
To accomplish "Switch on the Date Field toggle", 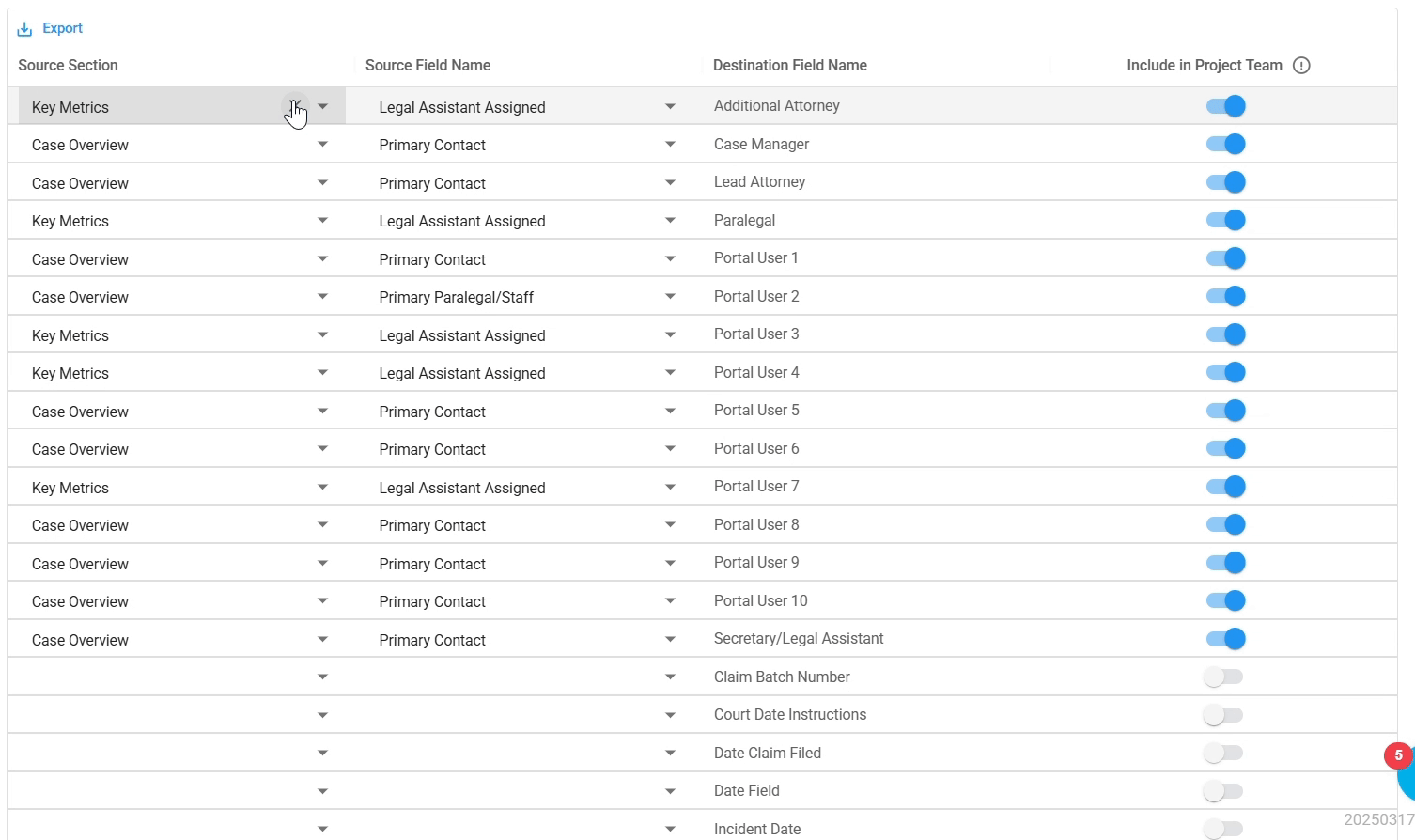I will [x=1223, y=791].
